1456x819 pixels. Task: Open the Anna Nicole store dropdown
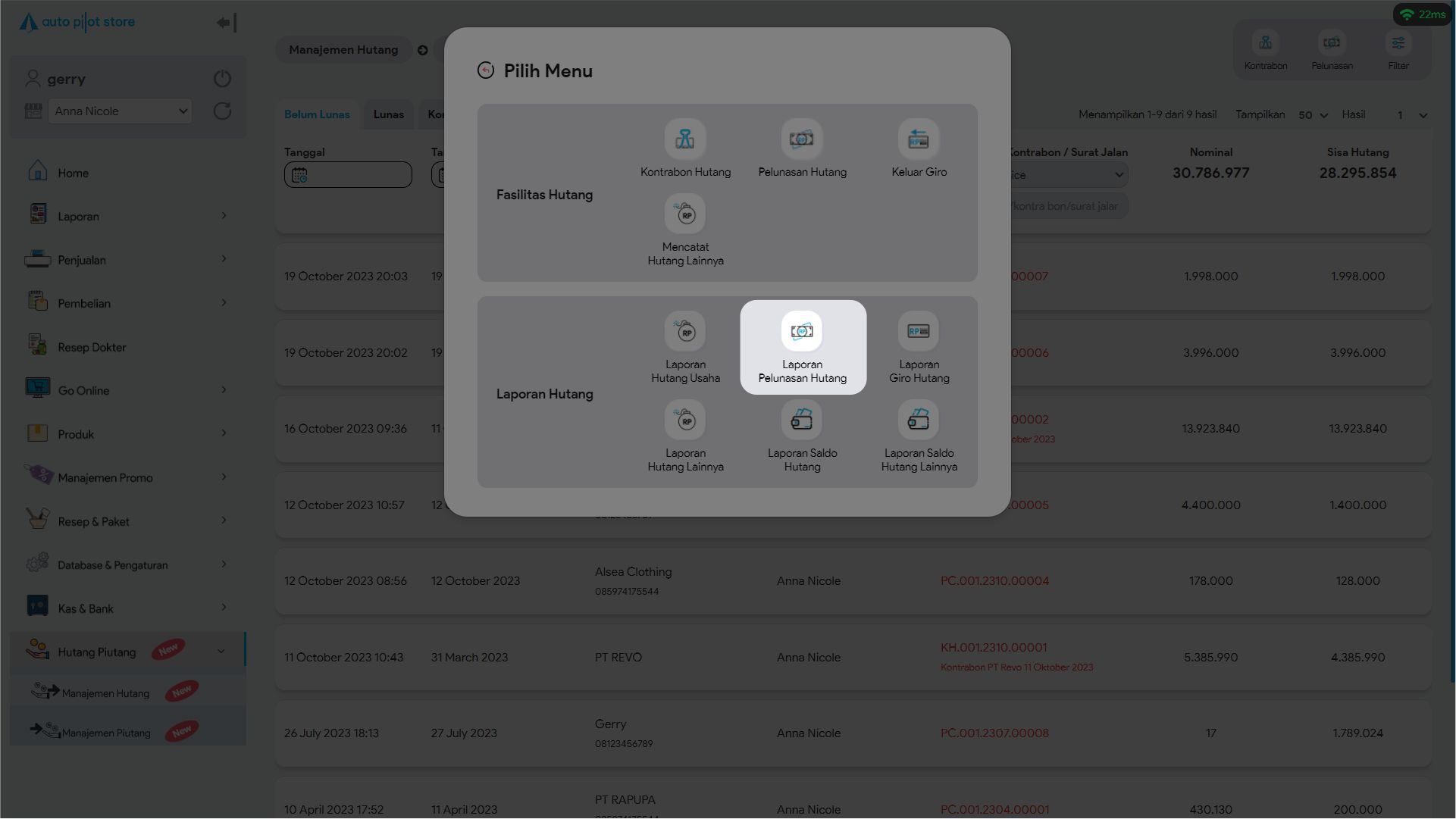tap(120, 111)
